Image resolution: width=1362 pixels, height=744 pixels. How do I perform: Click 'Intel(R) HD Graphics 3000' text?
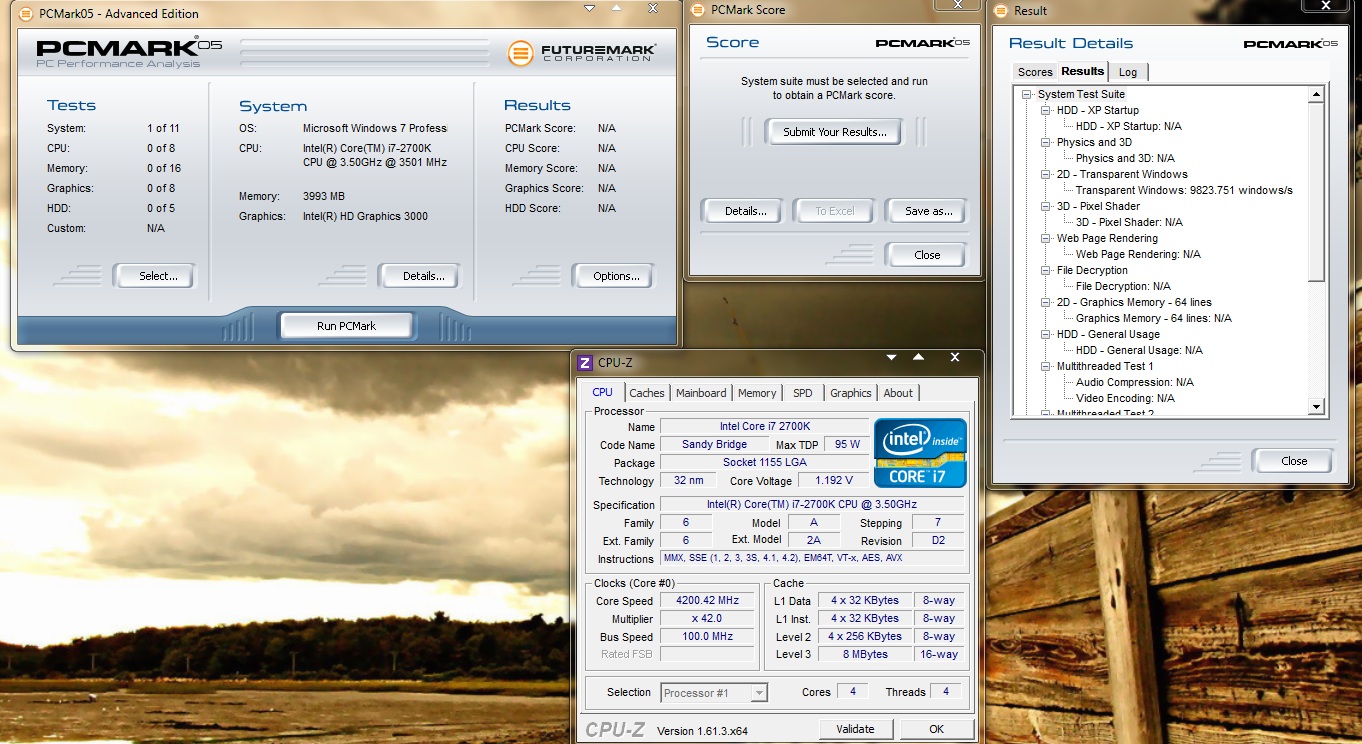tap(367, 216)
